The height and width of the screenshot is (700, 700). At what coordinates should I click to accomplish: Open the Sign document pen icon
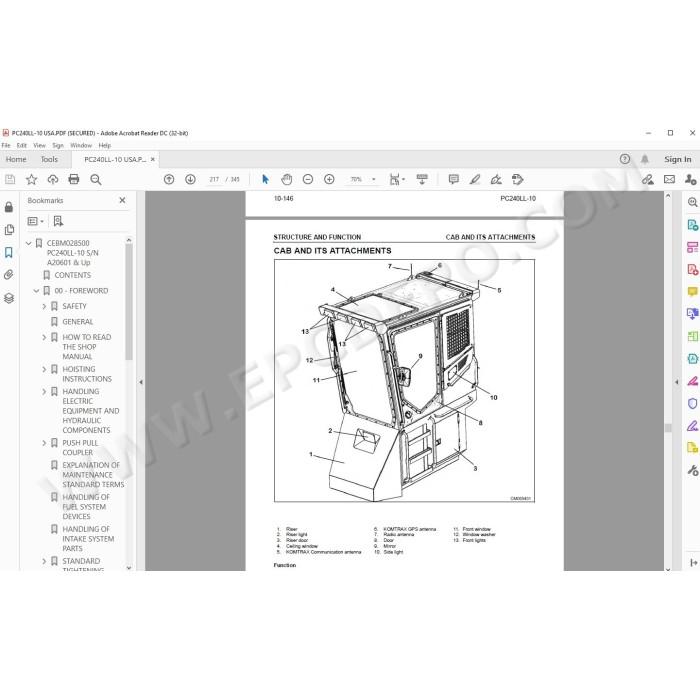click(x=496, y=179)
